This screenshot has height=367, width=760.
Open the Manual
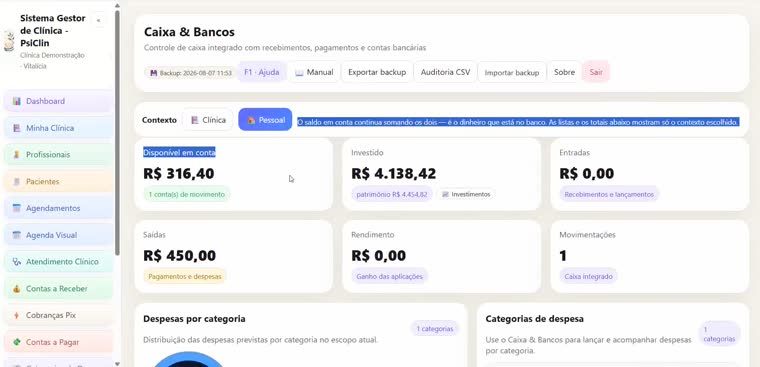(314, 72)
